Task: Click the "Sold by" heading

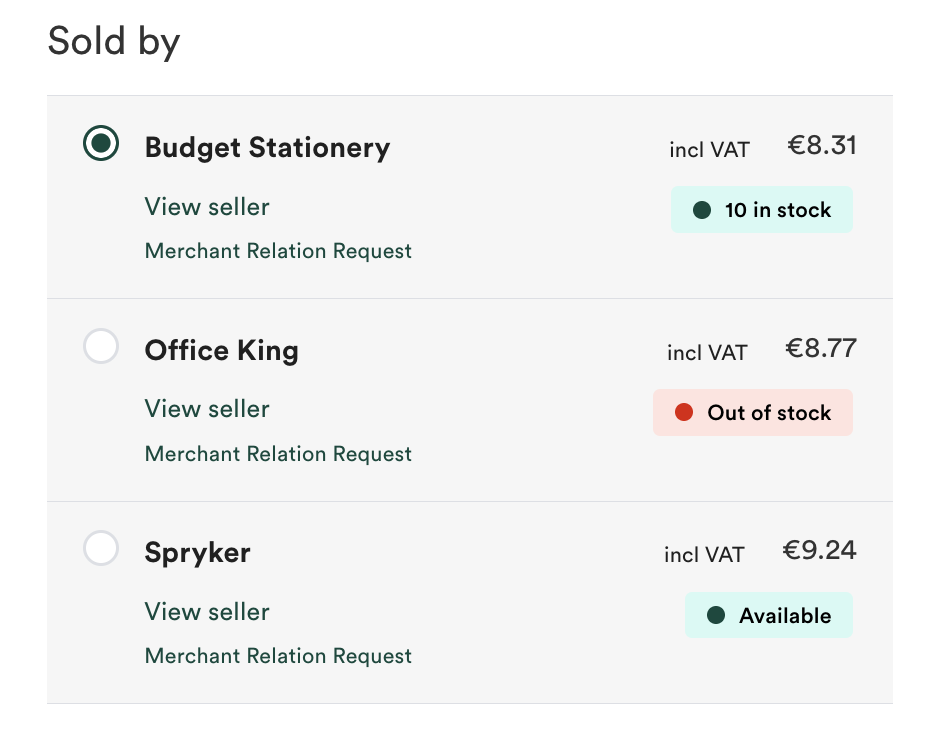Action: [x=113, y=41]
